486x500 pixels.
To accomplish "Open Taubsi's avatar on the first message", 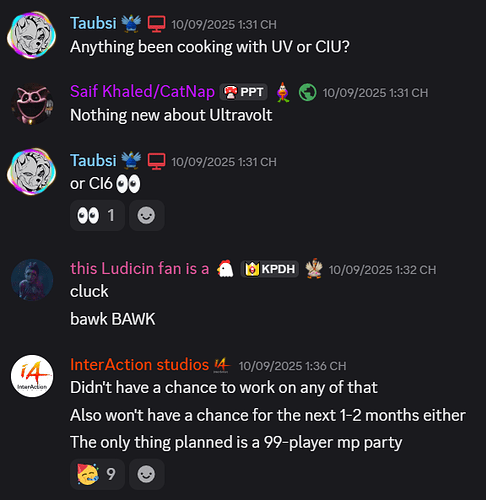I will coord(32,35).
